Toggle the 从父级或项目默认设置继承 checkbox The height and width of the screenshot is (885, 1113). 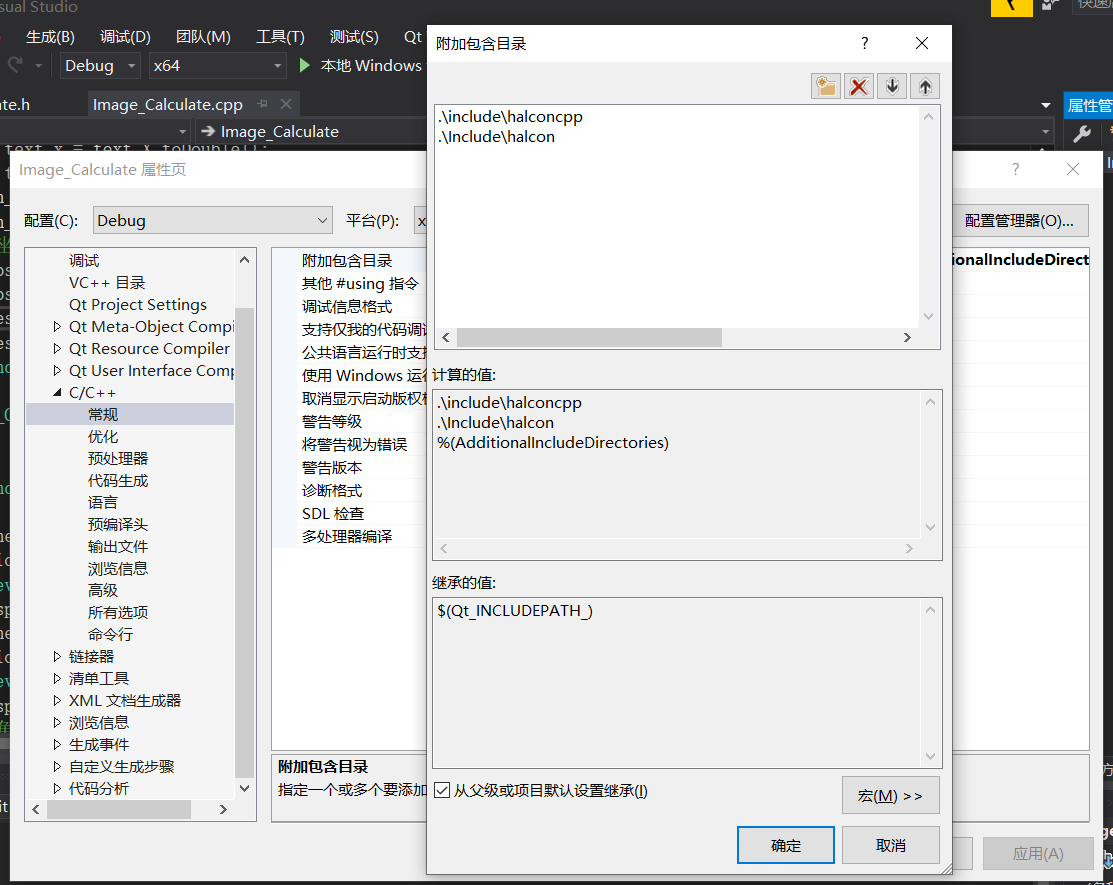pyautogui.click(x=441, y=790)
